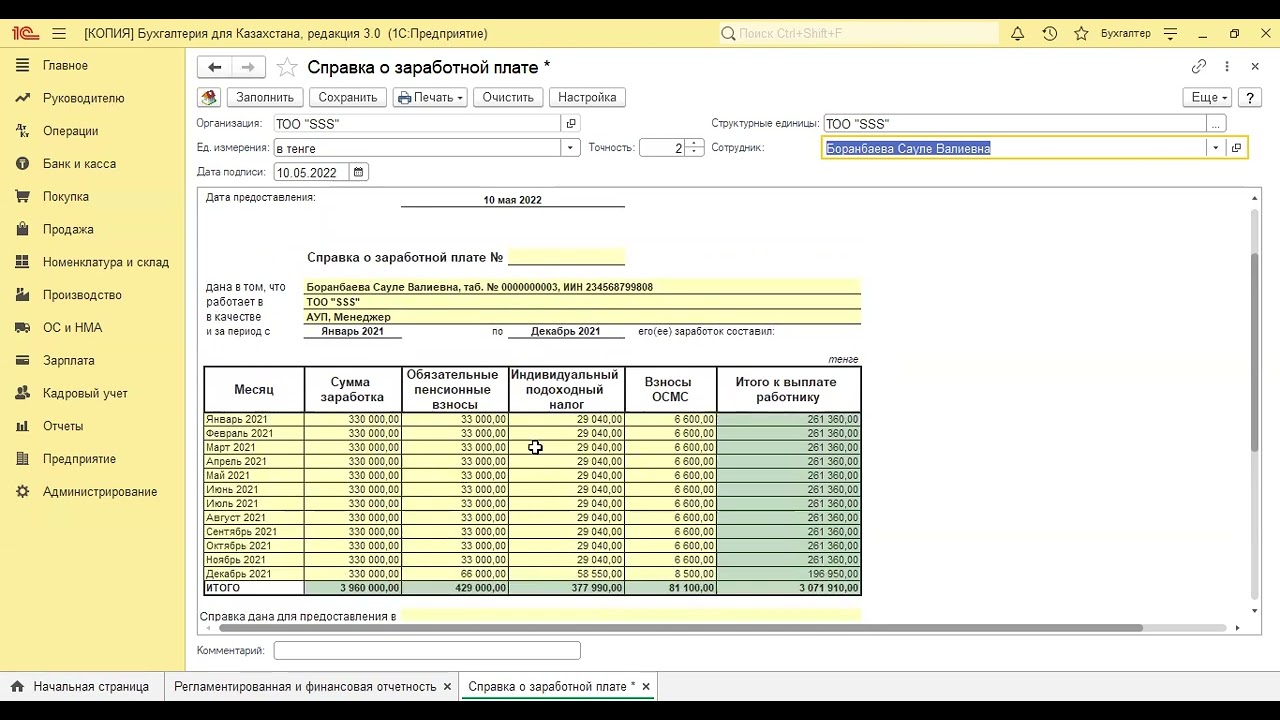Image resolution: width=1280 pixels, height=720 pixels.
Task: Click the Настройка button
Action: (587, 97)
